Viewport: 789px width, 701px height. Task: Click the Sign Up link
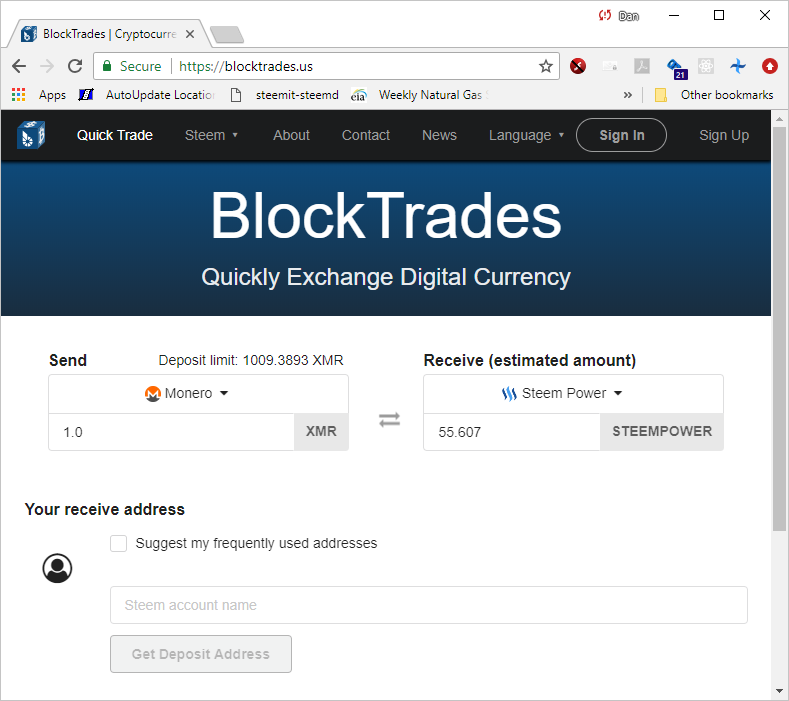tap(724, 135)
